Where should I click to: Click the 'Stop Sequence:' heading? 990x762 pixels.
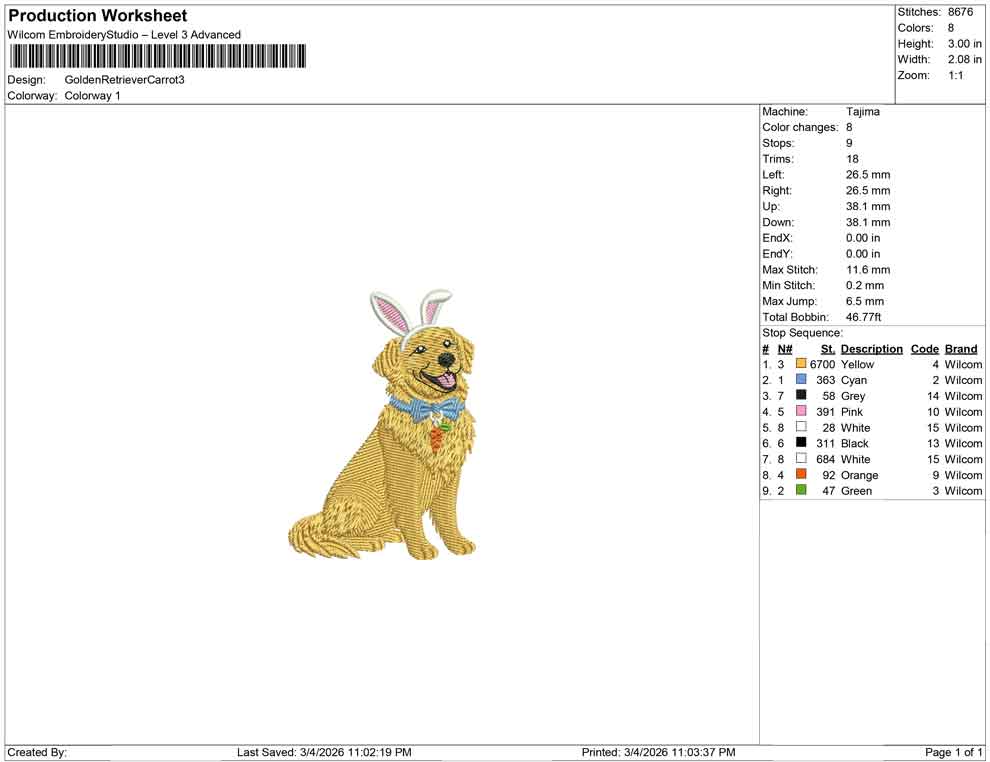pyautogui.click(x=802, y=333)
